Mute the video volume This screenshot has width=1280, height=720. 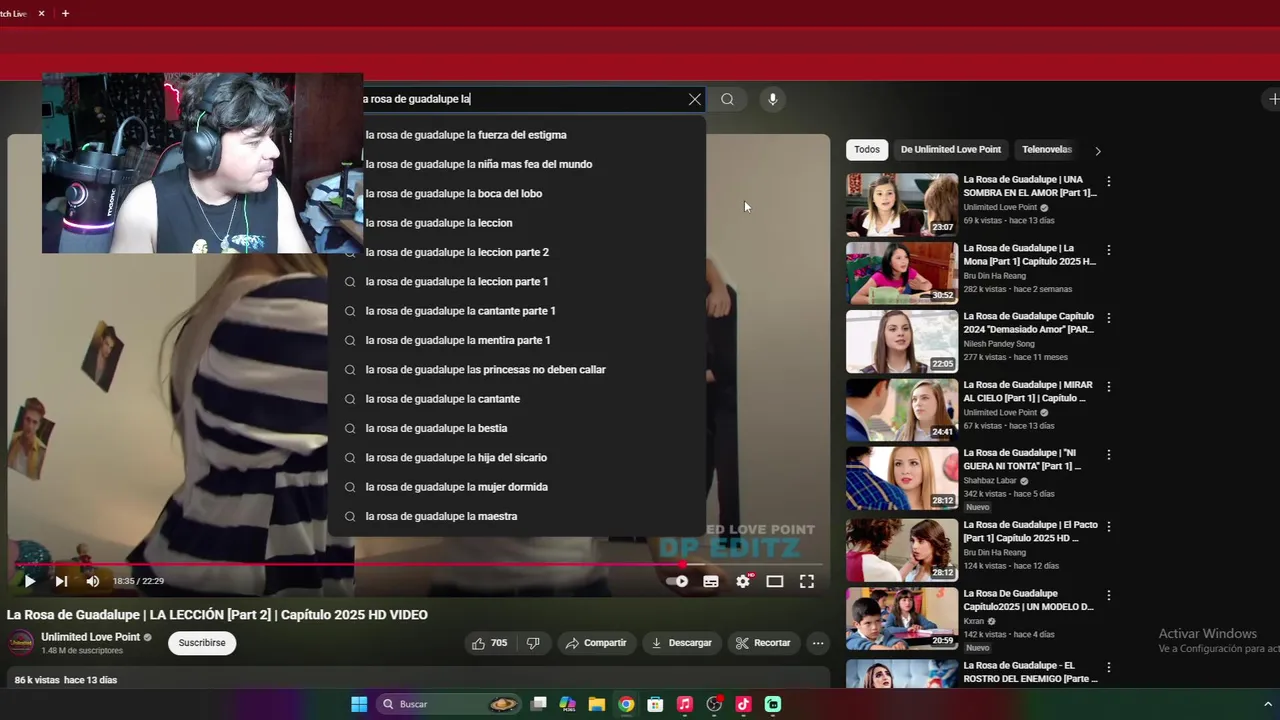93,581
